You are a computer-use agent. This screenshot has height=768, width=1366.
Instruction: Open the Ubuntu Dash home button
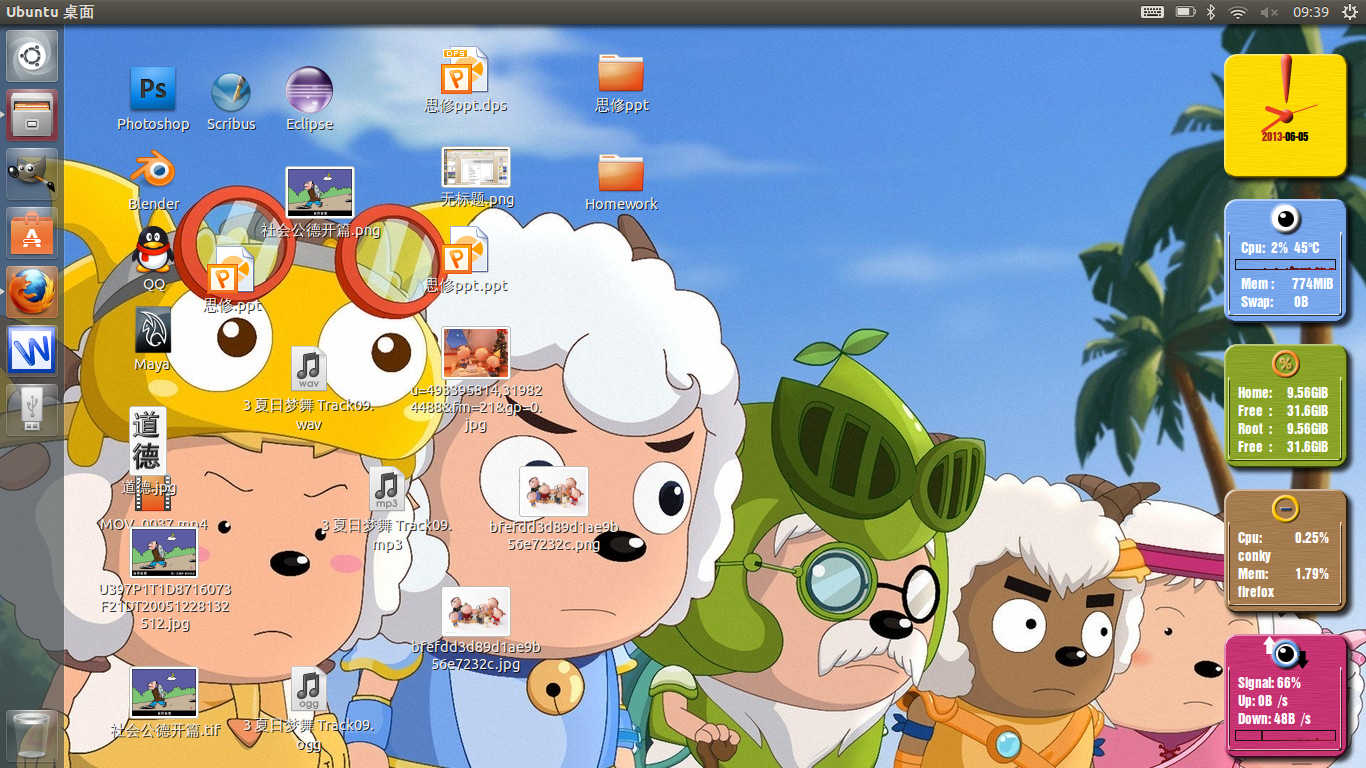click(32, 56)
